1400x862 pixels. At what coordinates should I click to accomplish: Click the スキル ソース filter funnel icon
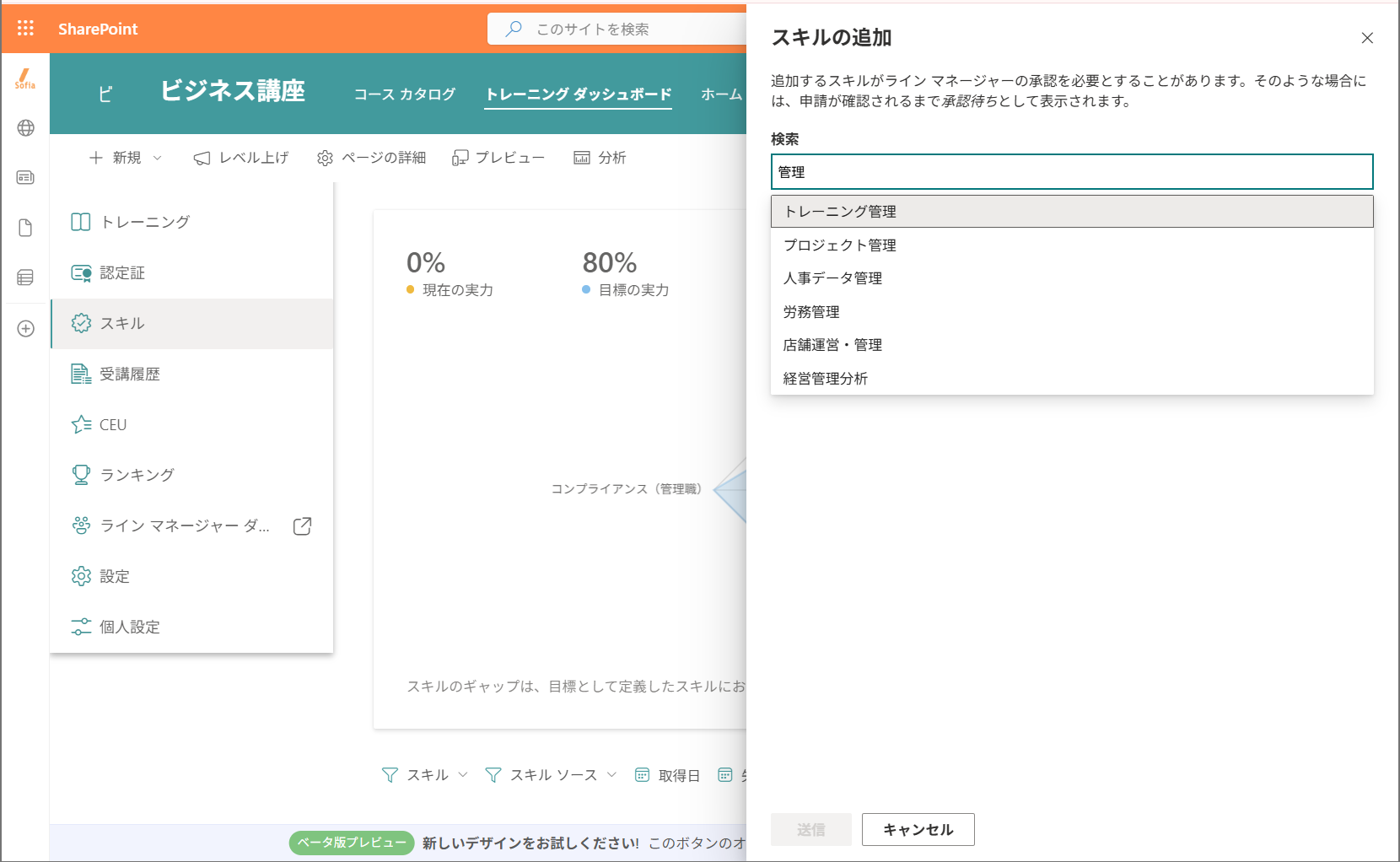pos(493,774)
